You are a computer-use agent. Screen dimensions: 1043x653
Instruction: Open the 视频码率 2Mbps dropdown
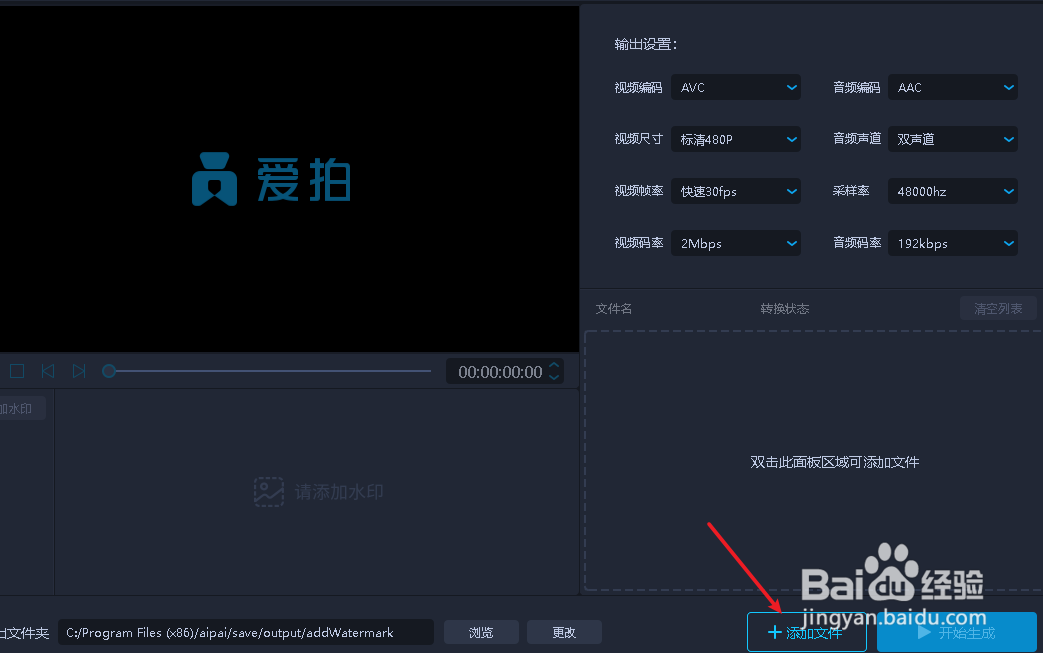pyautogui.click(x=736, y=243)
